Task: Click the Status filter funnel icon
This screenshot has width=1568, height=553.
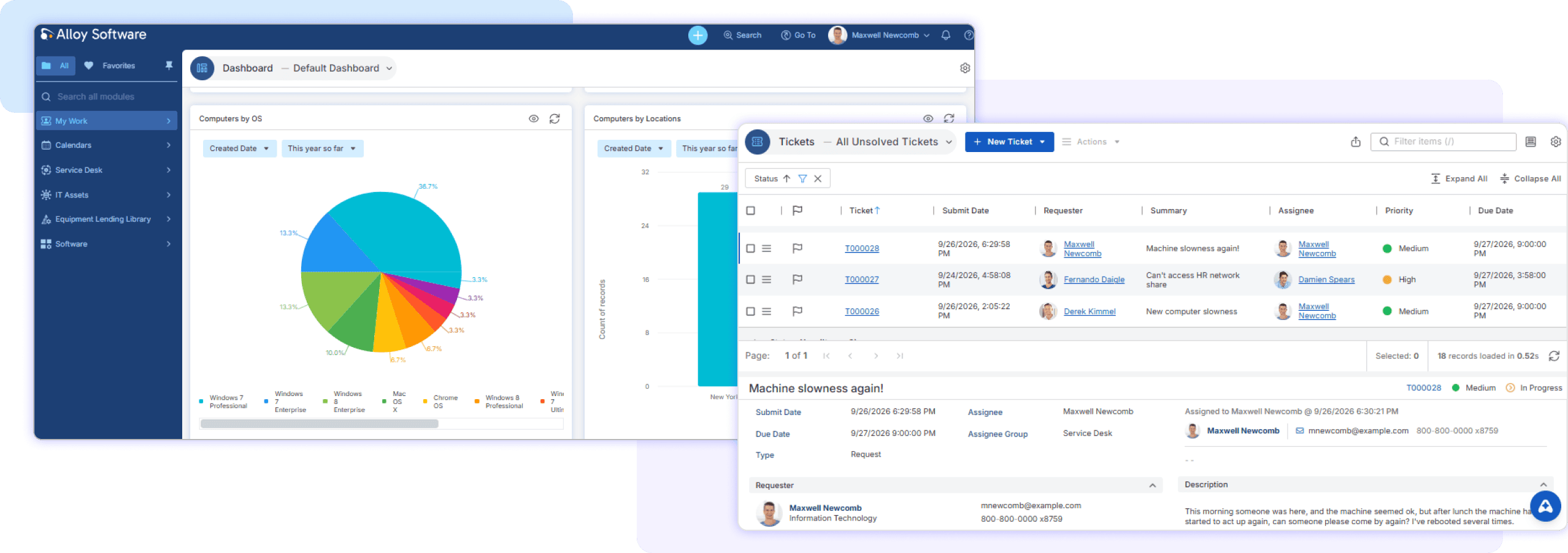Action: click(802, 179)
